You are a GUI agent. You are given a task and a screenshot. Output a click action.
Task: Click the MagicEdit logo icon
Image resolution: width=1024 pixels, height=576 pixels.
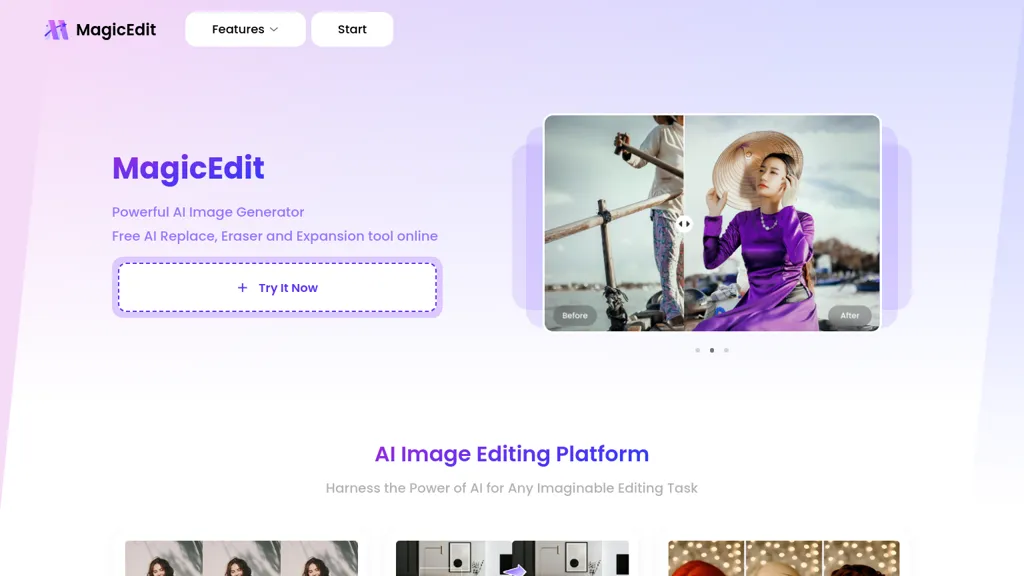coord(56,29)
